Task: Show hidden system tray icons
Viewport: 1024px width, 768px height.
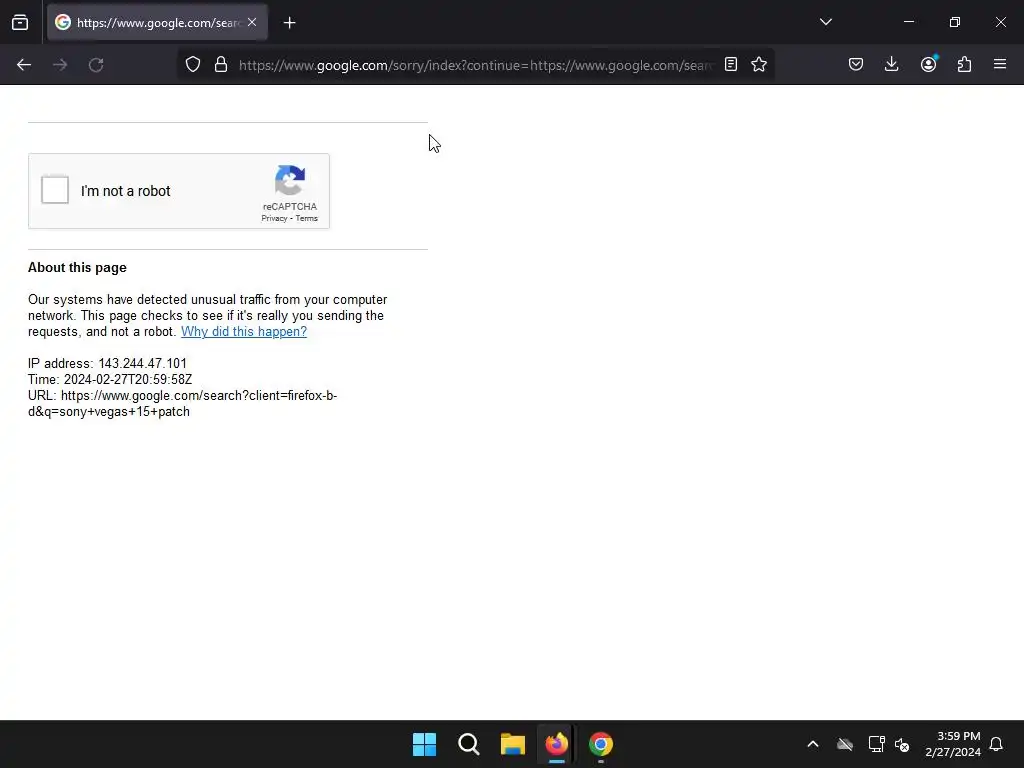Action: pyautogui.click(x=812, y=744)
